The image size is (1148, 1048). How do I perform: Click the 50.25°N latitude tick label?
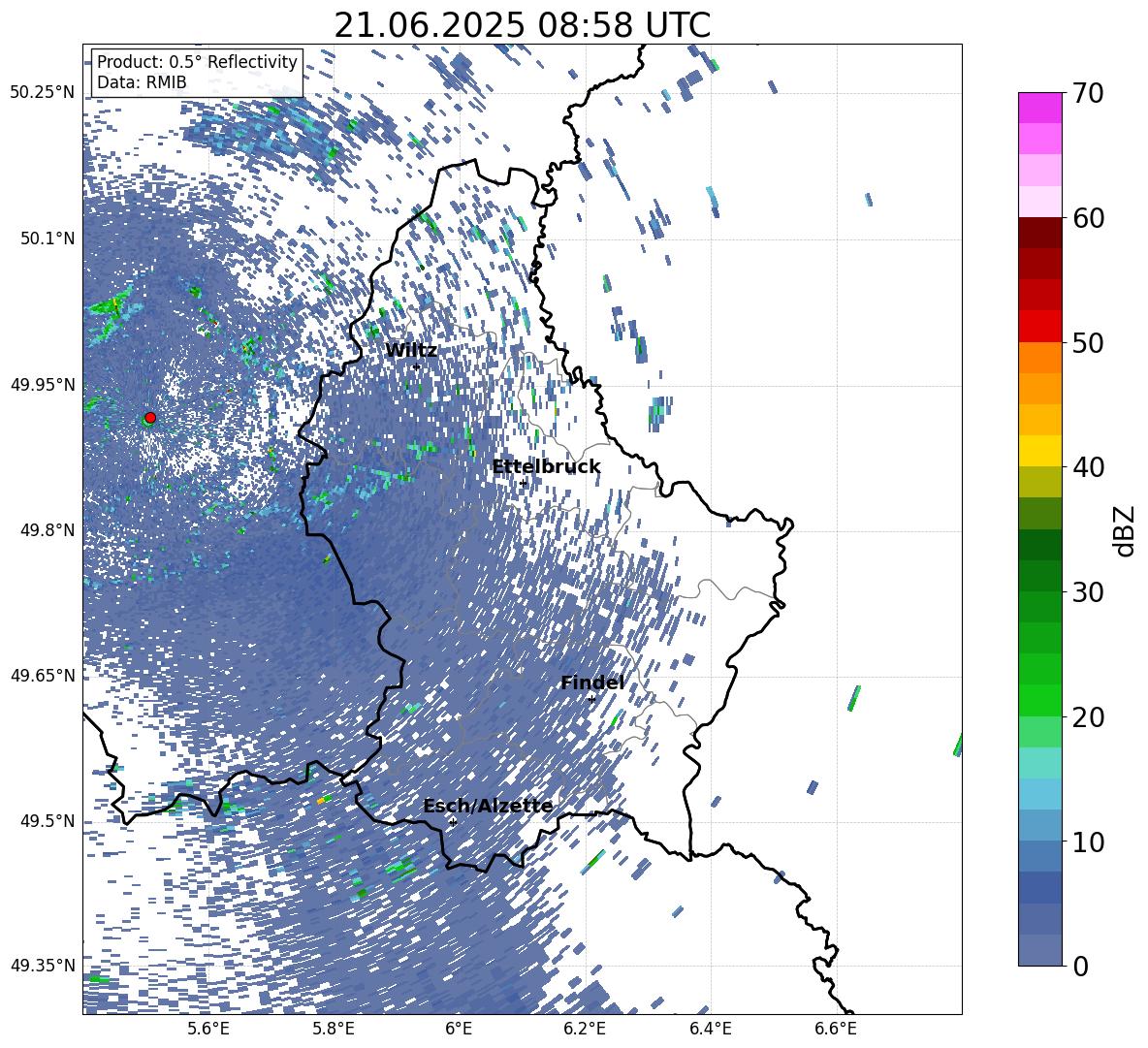(43, 93)
